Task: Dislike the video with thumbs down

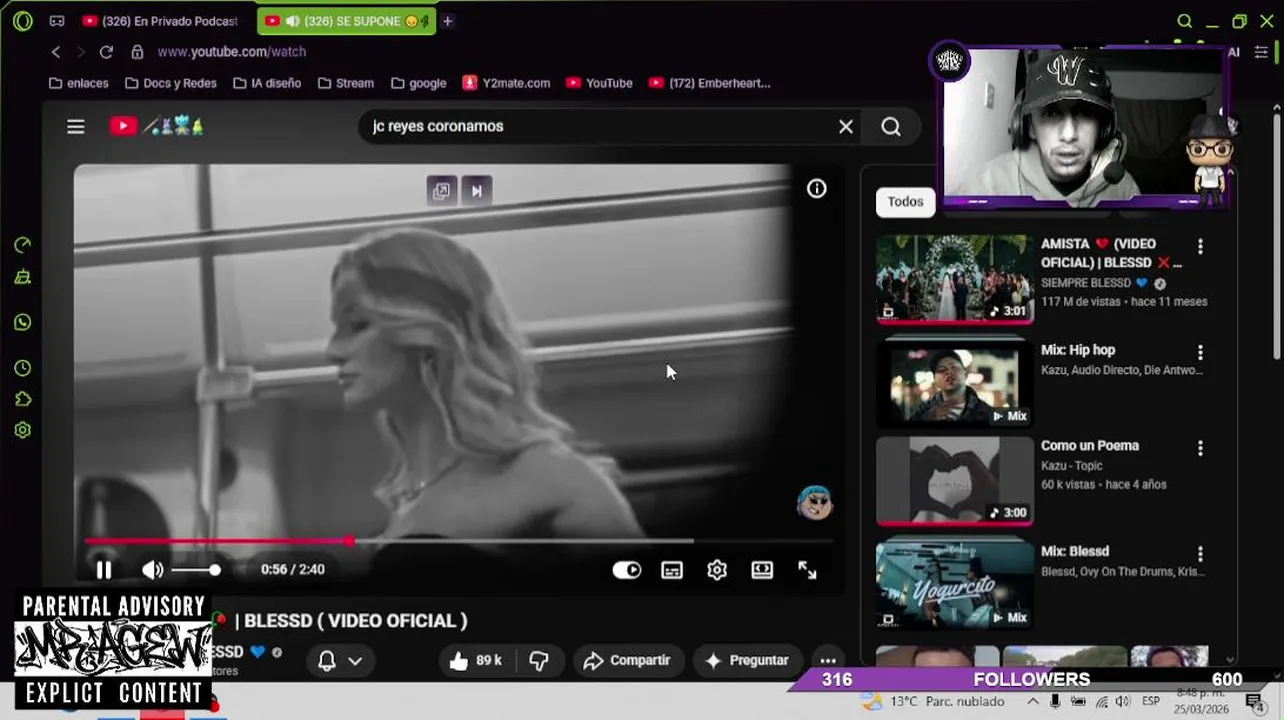Action: click(539, 660)
